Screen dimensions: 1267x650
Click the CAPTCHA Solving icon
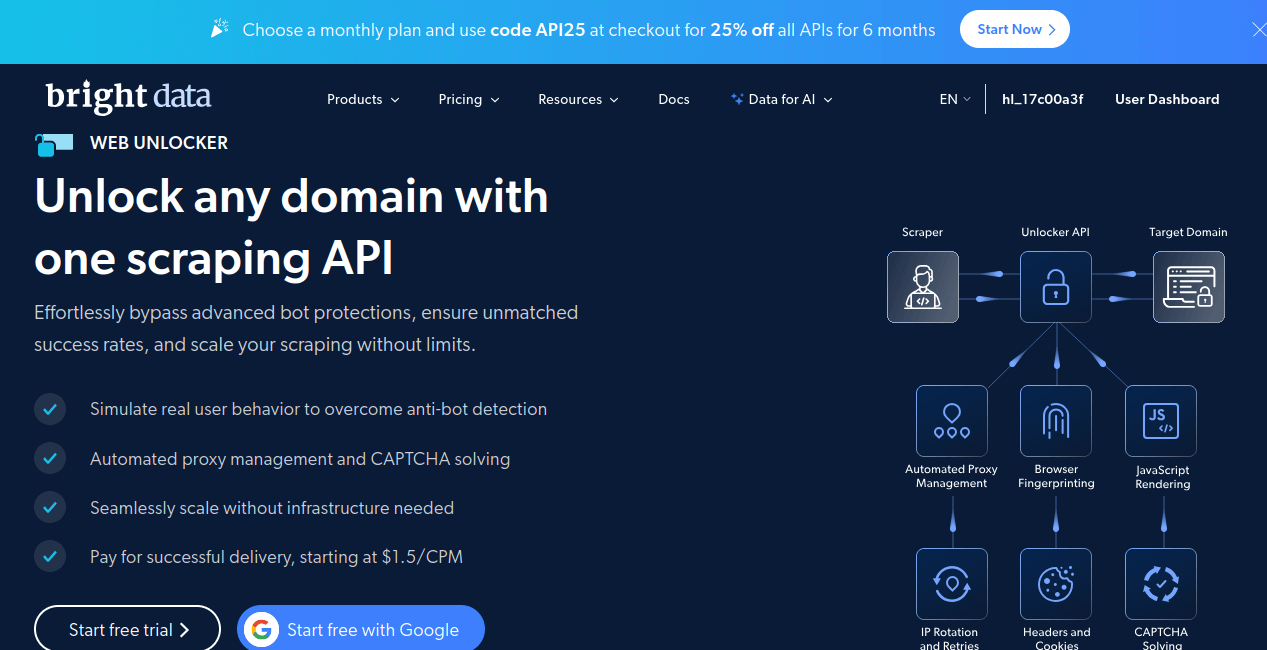coord(1160,583)
